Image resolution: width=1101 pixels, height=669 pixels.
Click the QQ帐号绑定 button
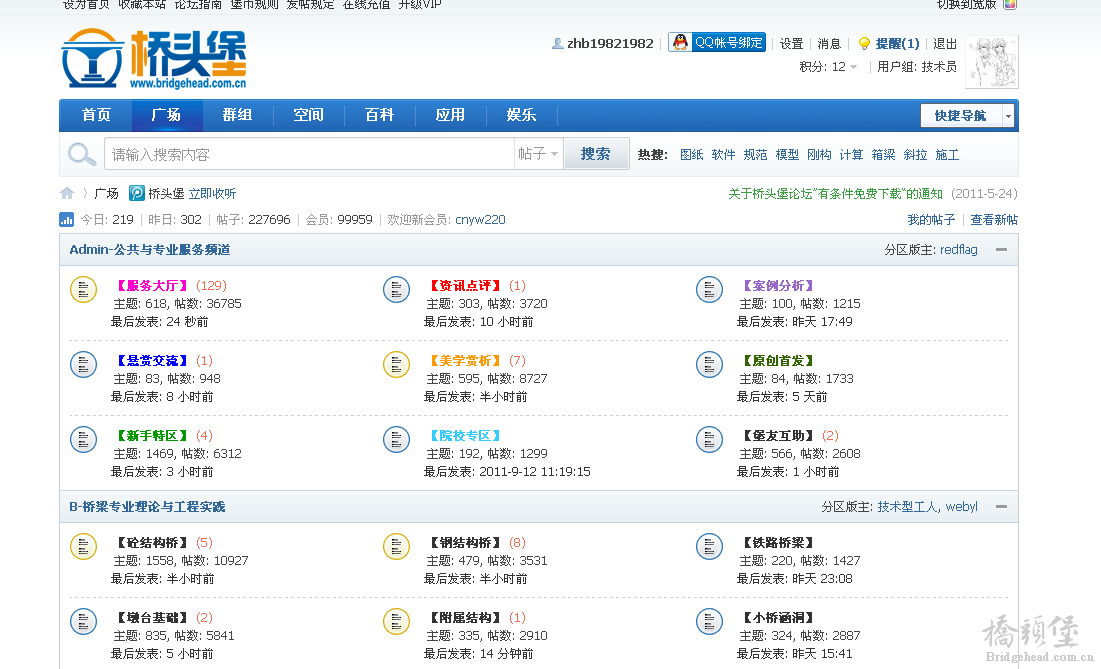click(717, 43)
